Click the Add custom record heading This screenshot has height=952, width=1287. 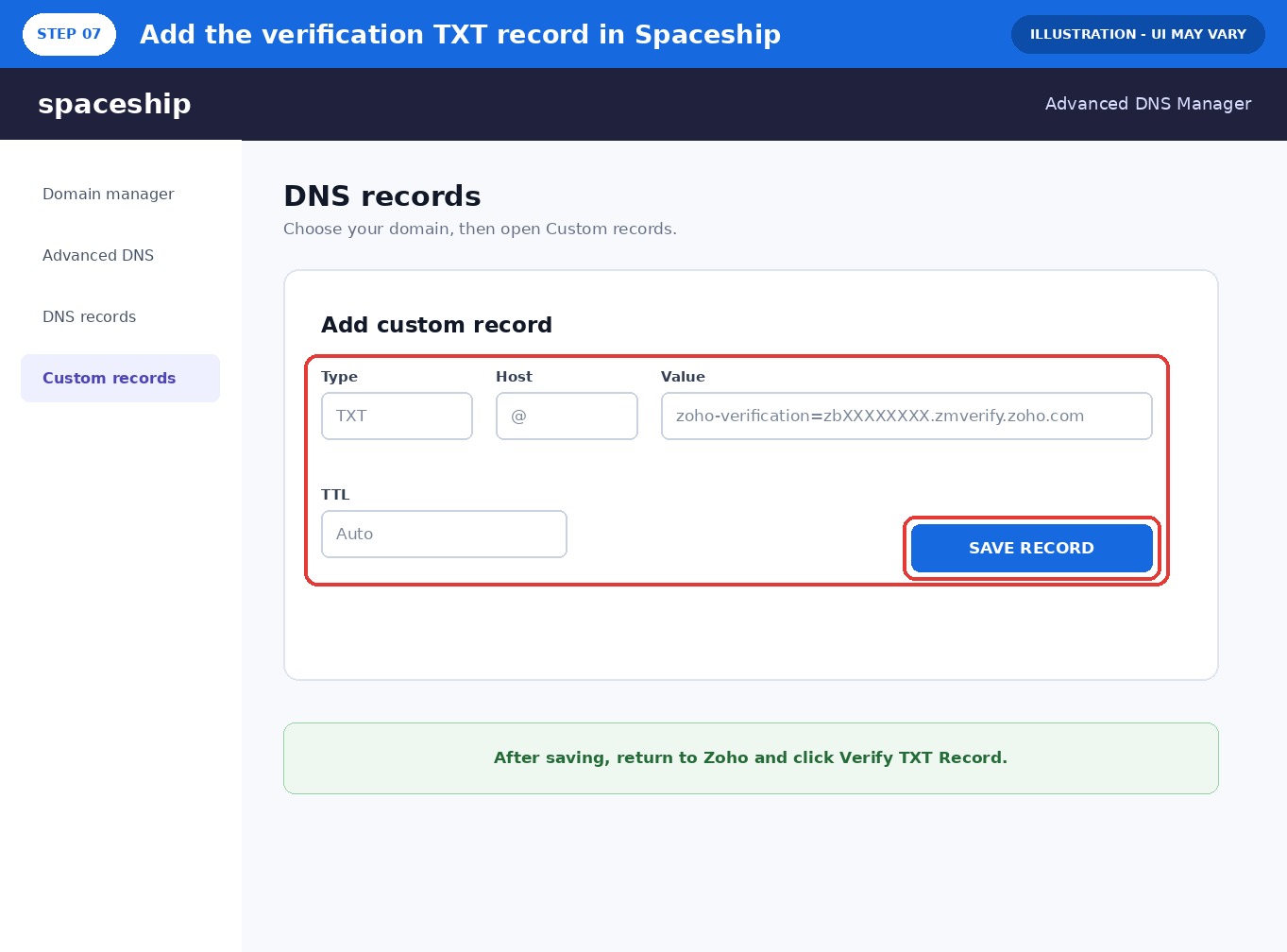436,325
